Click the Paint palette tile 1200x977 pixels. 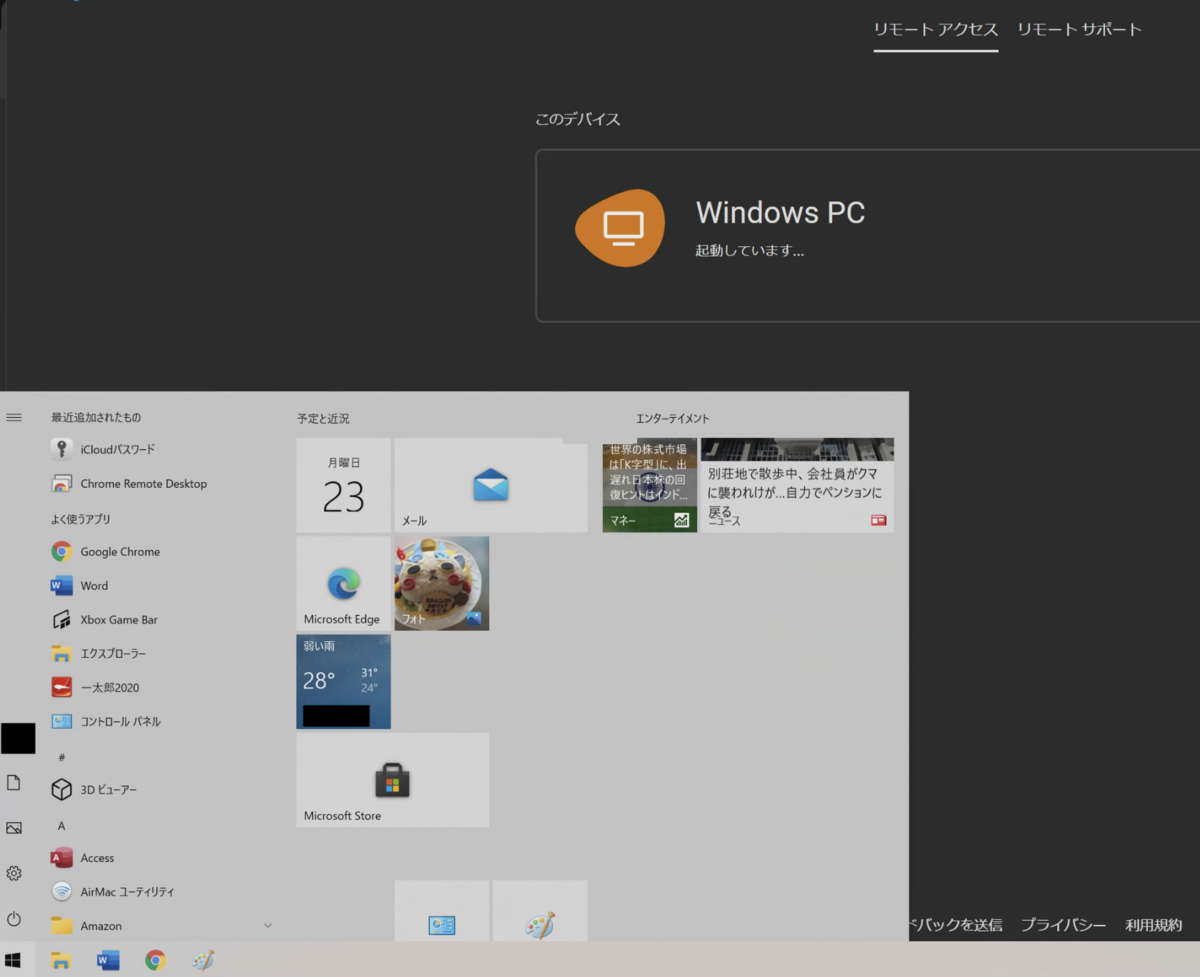(x=540, y=911)
